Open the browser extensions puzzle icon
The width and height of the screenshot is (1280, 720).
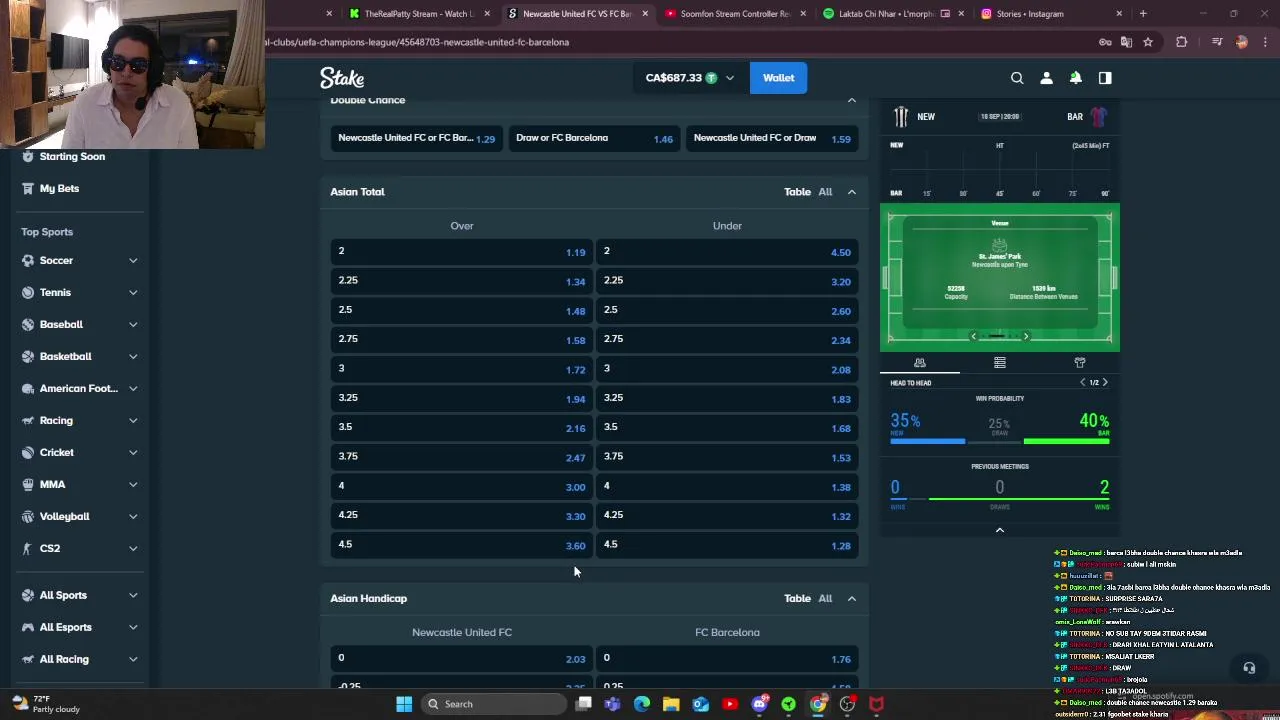(x=1182, y=42)
